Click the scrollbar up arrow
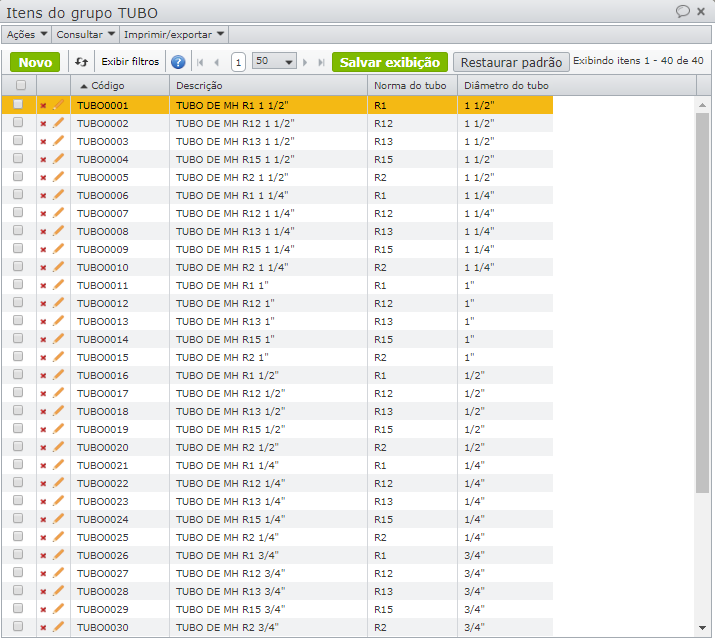This screenshot has width=715, height=638. (702, 105)
